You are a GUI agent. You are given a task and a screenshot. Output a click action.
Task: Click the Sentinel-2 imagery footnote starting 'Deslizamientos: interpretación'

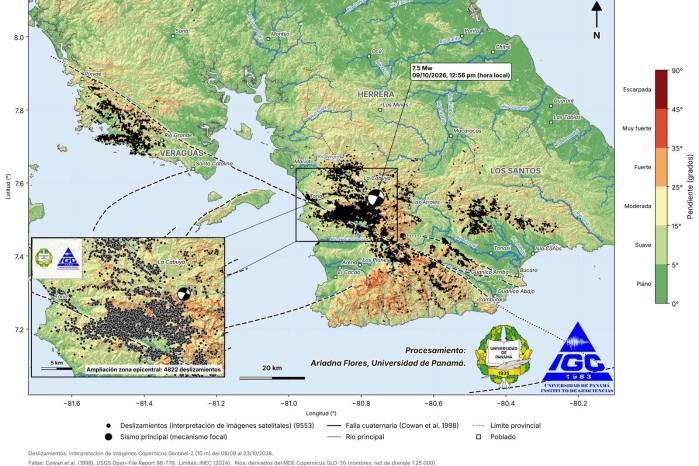(151, 453)
